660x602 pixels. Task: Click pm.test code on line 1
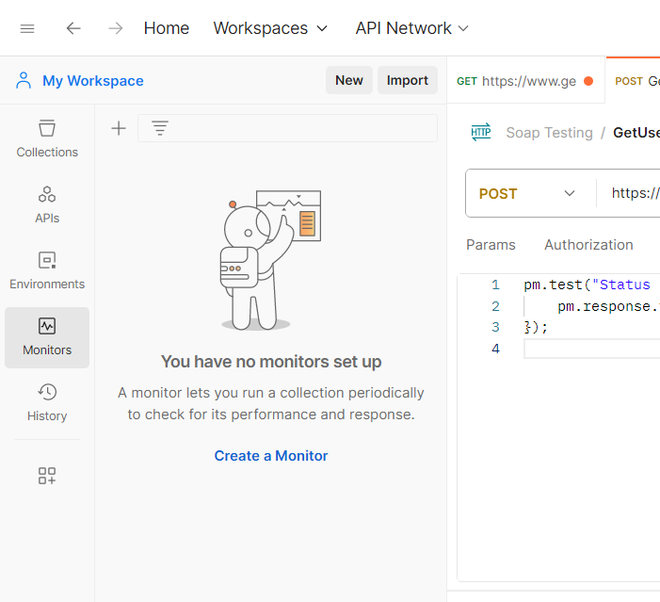point(553,285)
